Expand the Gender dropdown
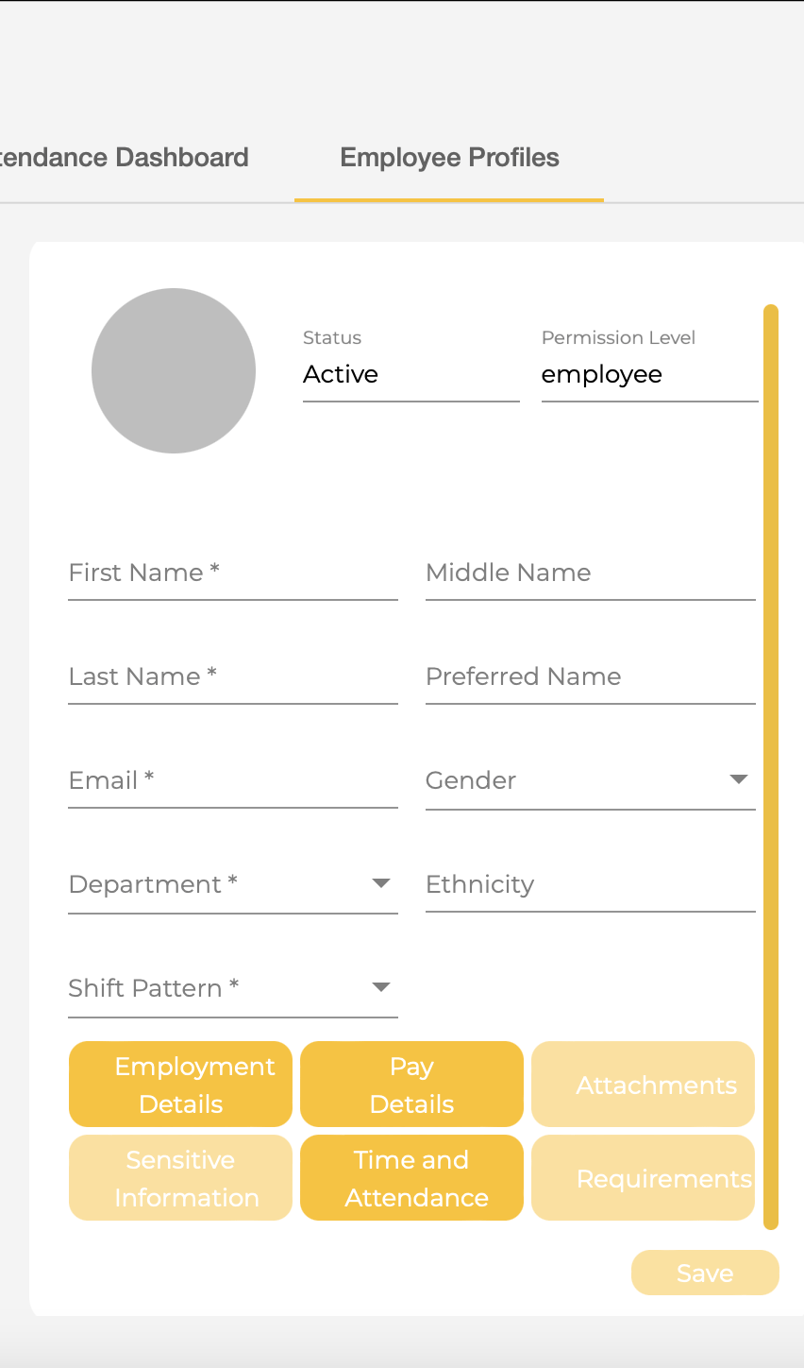Image resolution: width=804 pixels, height=1368 pixels. click(737, 778)
